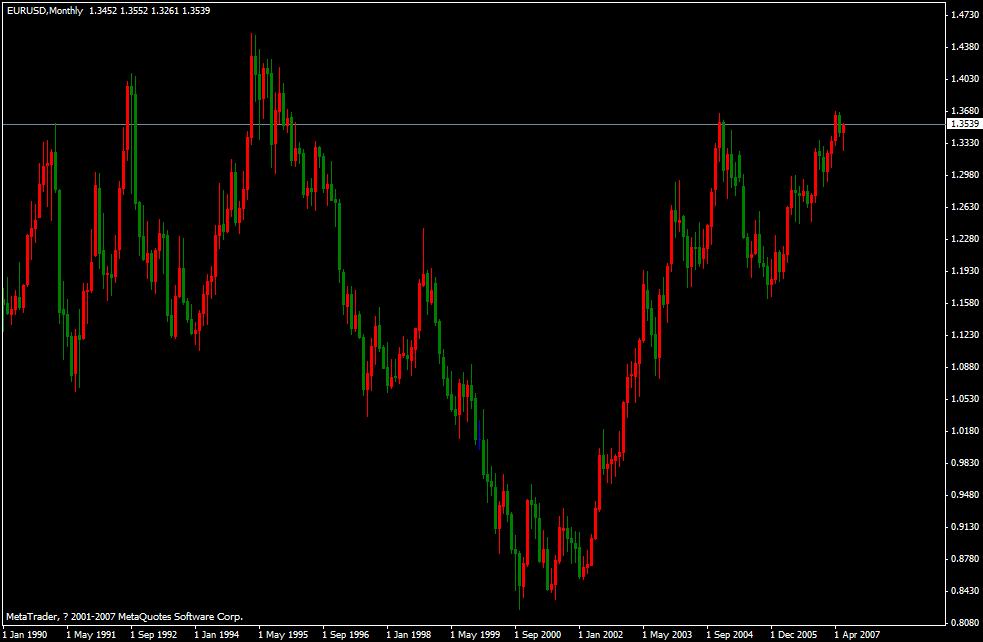Click the 1 Sep 2004 date label

(x=729, y=634)
